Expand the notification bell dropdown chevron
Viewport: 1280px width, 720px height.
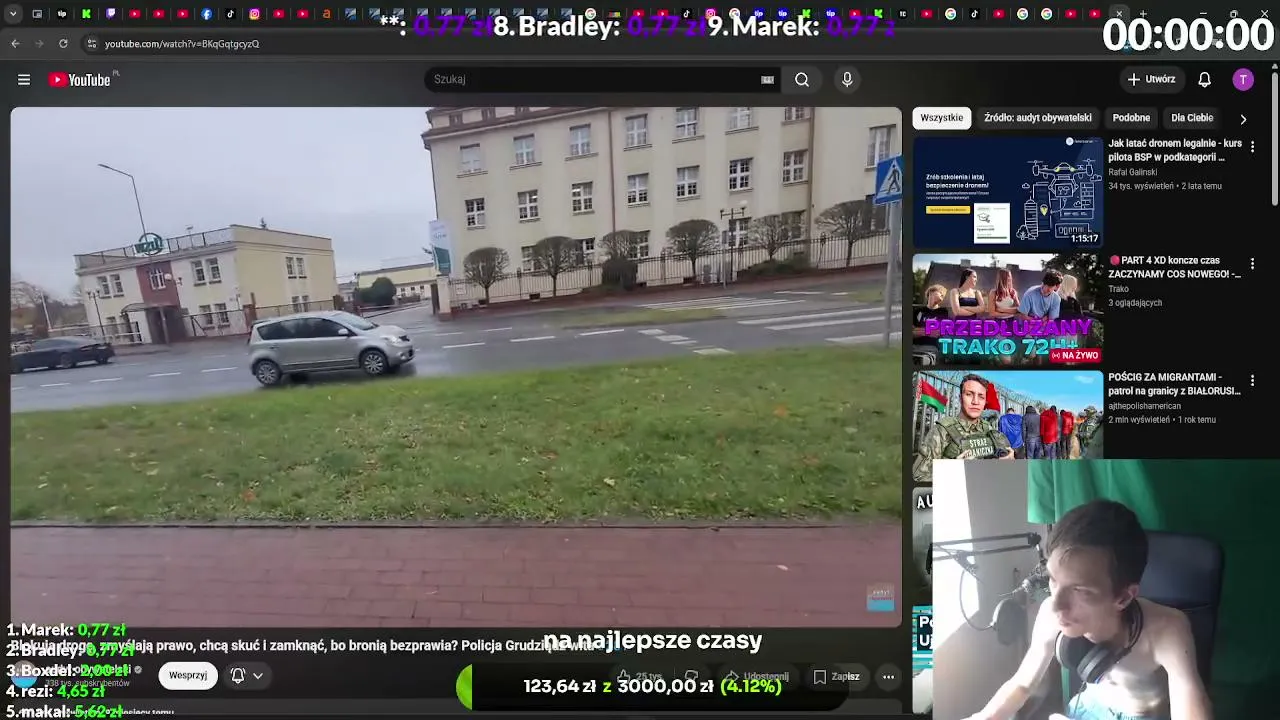point(258,676)
